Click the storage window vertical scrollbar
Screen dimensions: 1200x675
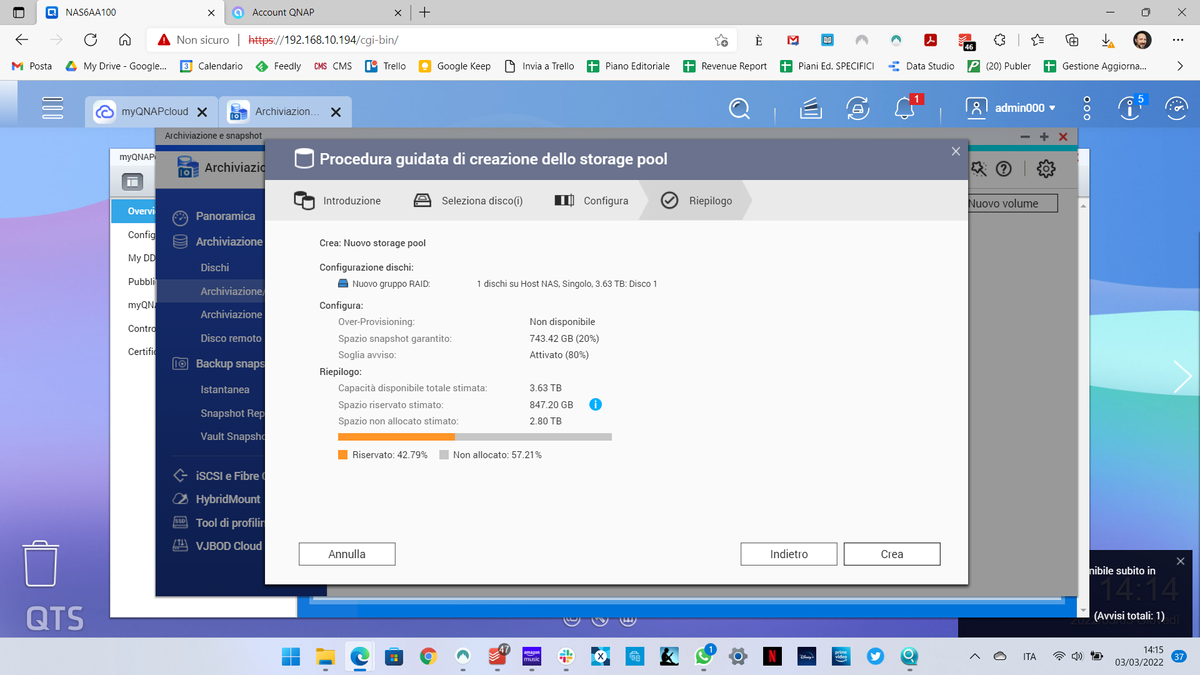click(x=1081, y=406)
